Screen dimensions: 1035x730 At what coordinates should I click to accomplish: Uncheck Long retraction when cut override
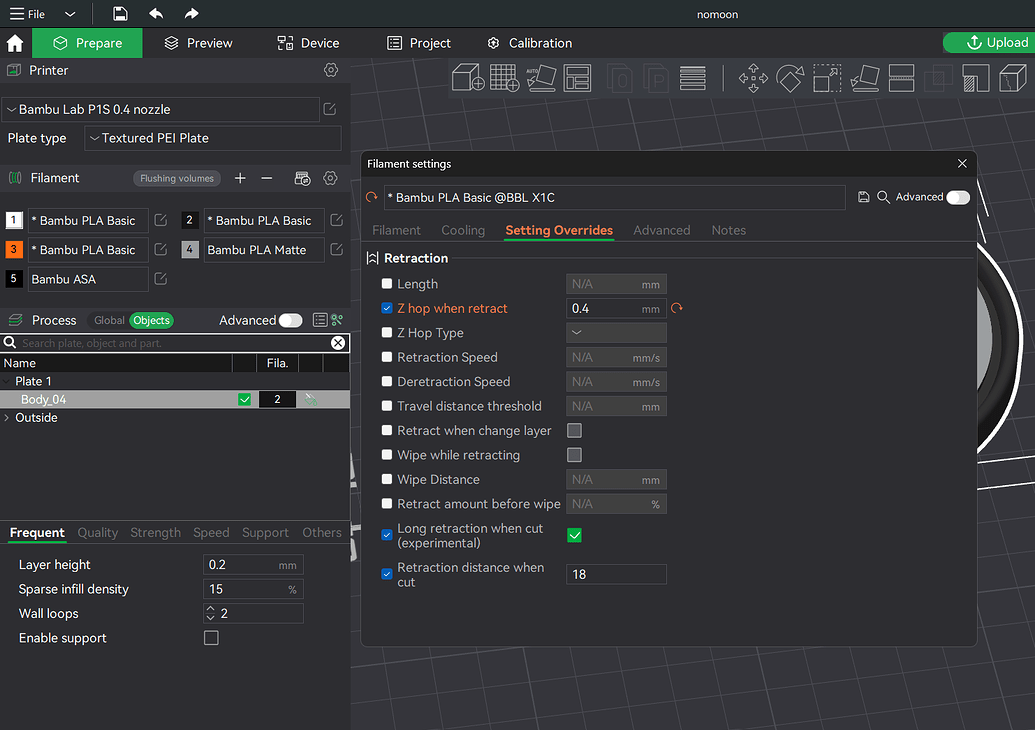[387, 535]
